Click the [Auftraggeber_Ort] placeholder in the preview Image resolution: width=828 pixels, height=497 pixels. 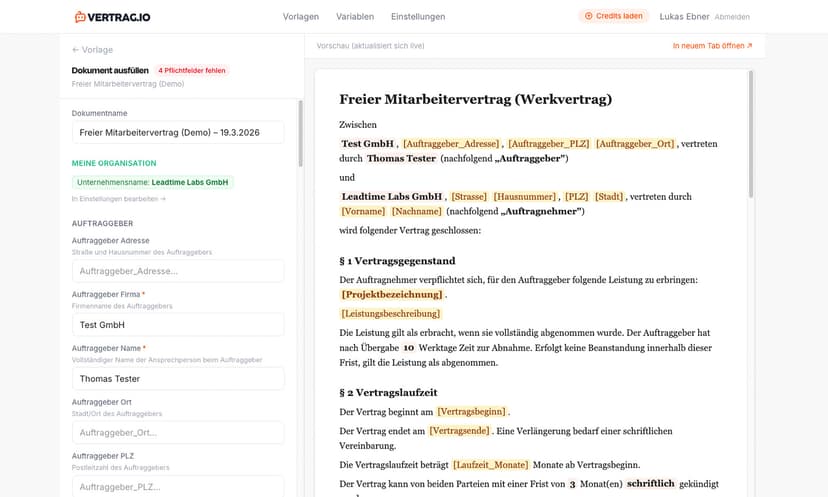click(x=635, y=144)
